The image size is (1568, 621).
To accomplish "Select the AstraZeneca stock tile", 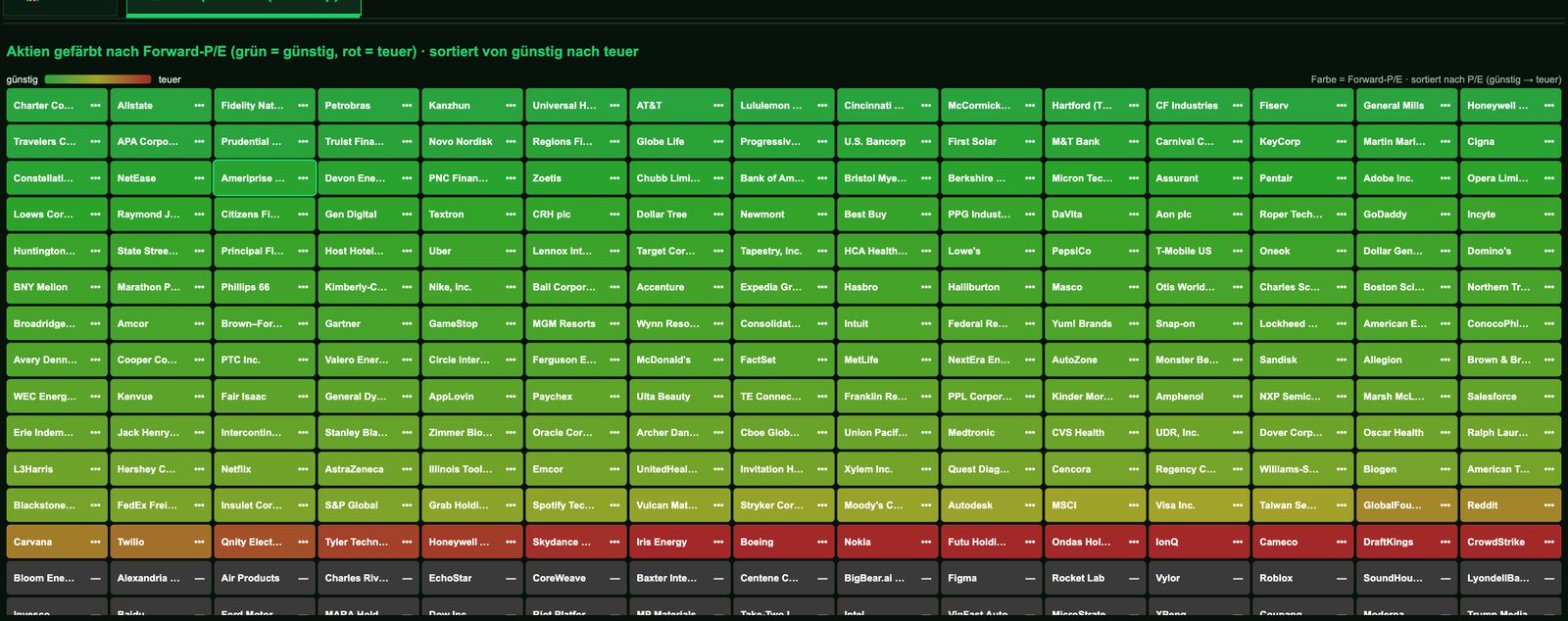I will click(367, 469).
